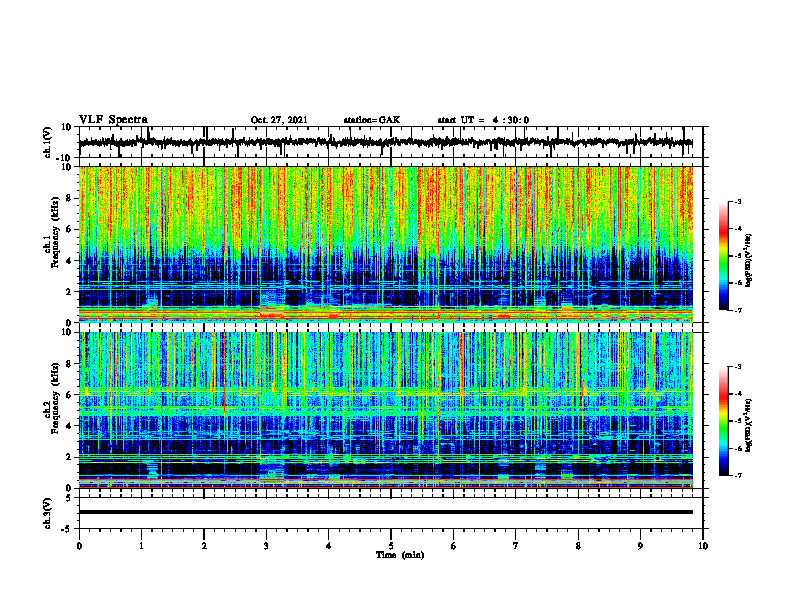Click the "5" minute tick label
Screen dimensions: 792x612
coord(391,546)
